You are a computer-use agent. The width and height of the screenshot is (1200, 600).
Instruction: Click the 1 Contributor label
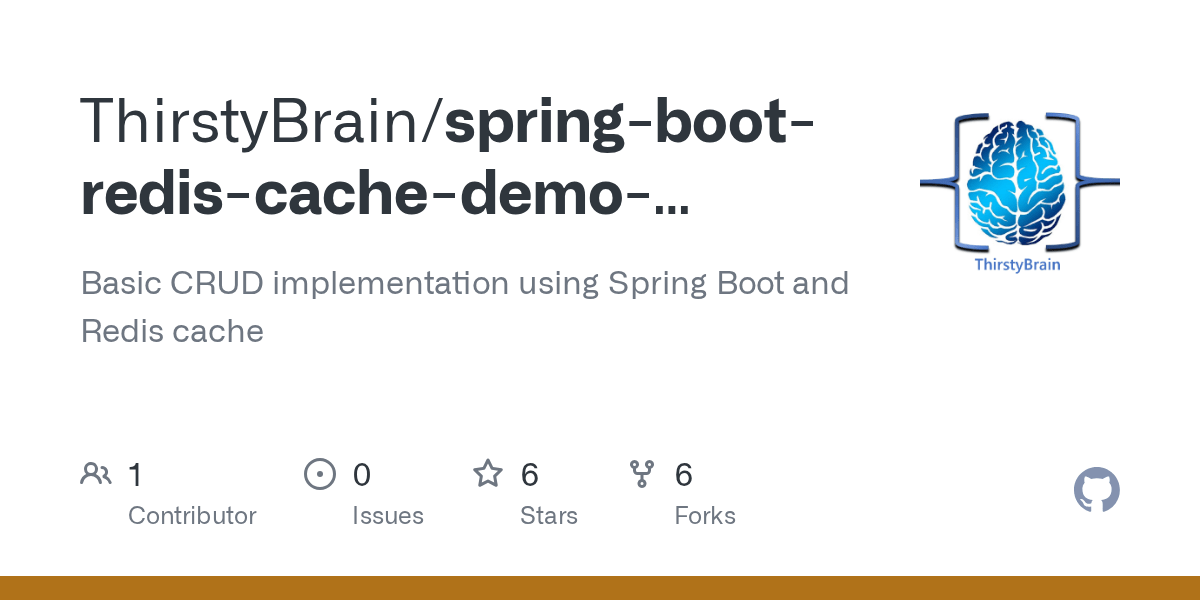[192, 515]
